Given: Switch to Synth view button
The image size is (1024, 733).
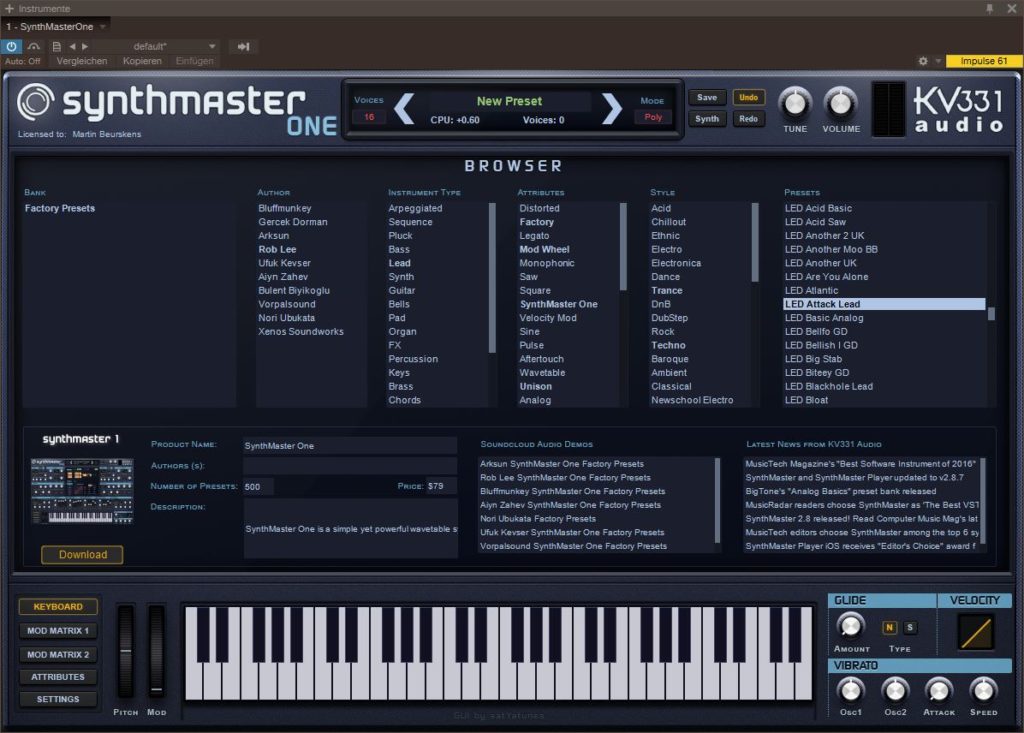Looking at the screenshot, I should coord(707,119).
